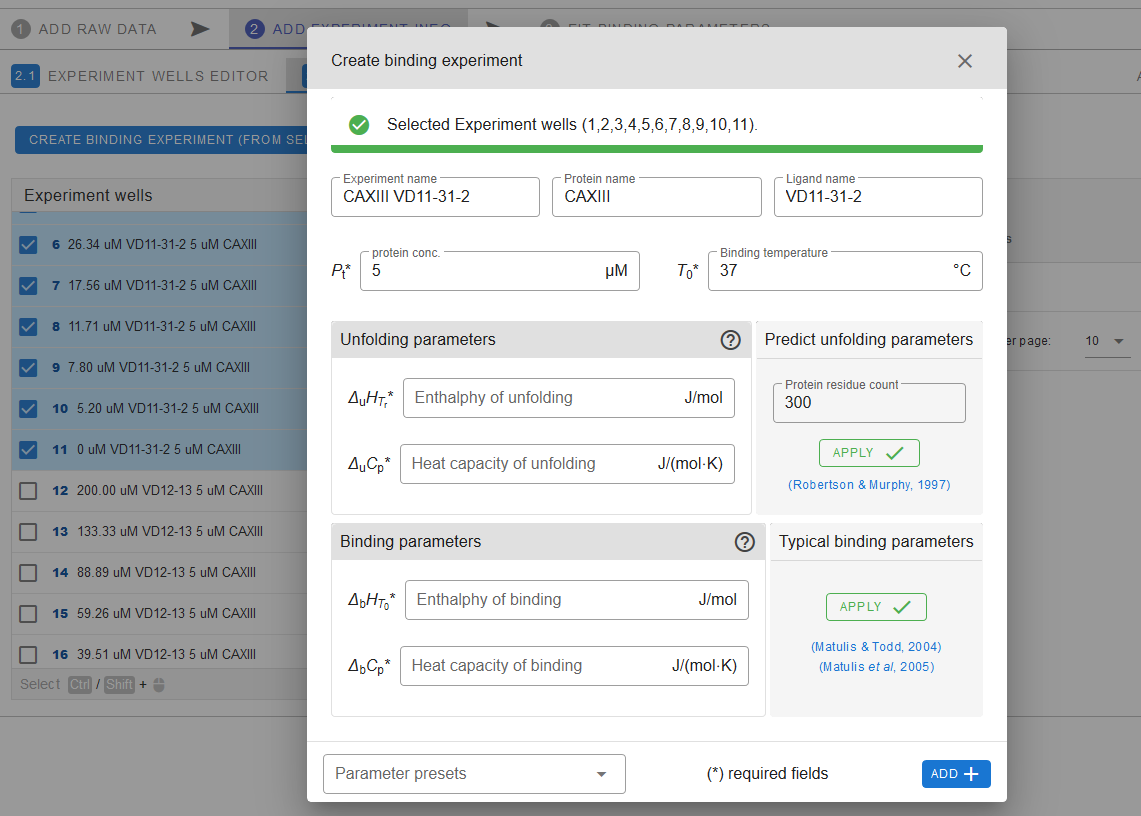
Task: Apply predicted unfolding parameters
Action: click(x=868, y=453)
